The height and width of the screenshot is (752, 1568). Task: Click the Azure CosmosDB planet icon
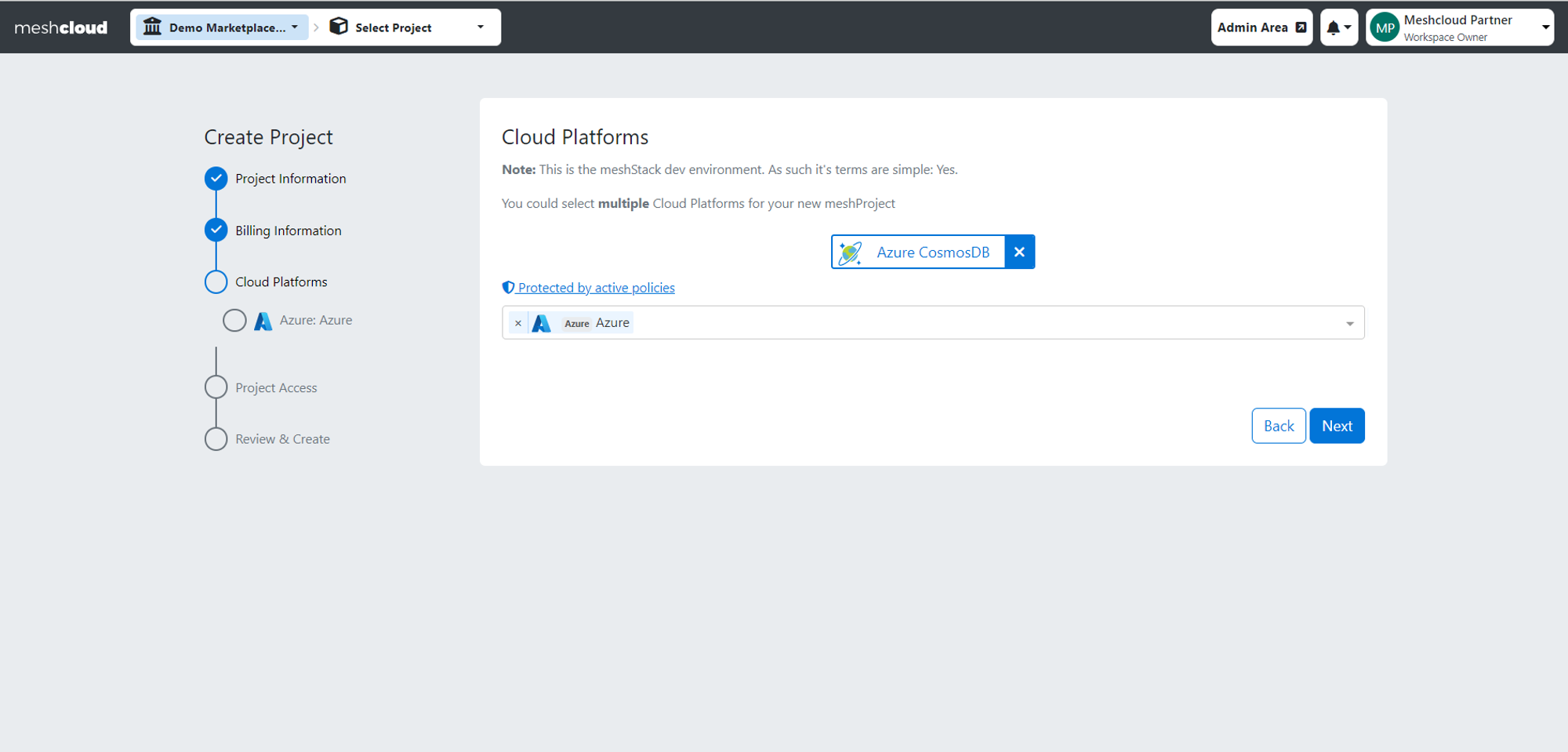(850, 252)
